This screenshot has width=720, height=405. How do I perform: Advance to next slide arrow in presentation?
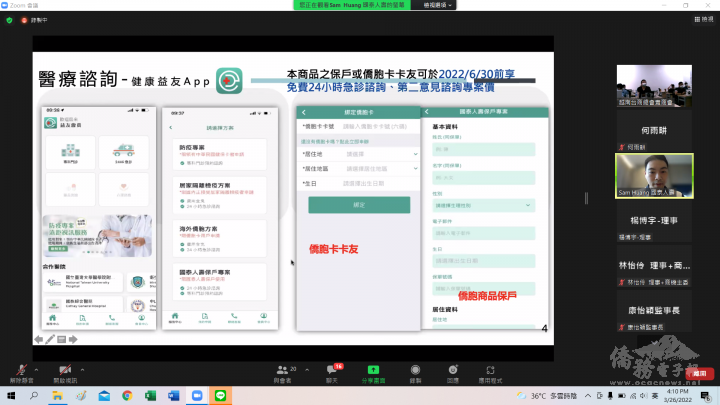point(73,339)
